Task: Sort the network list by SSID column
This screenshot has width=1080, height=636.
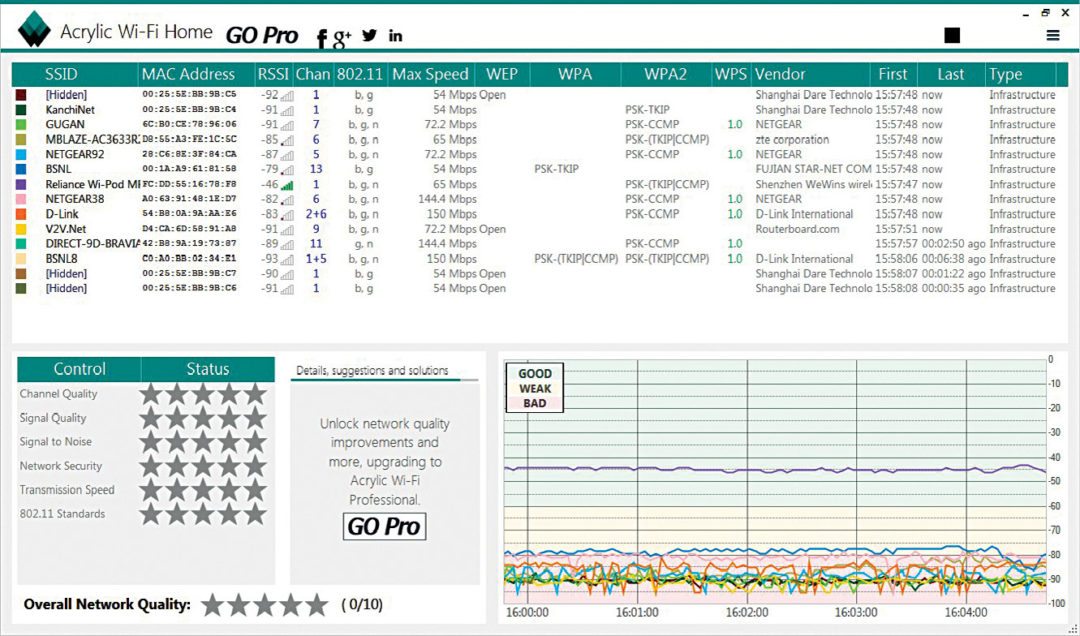Action: pyautogui.click(x=61, y=74)
